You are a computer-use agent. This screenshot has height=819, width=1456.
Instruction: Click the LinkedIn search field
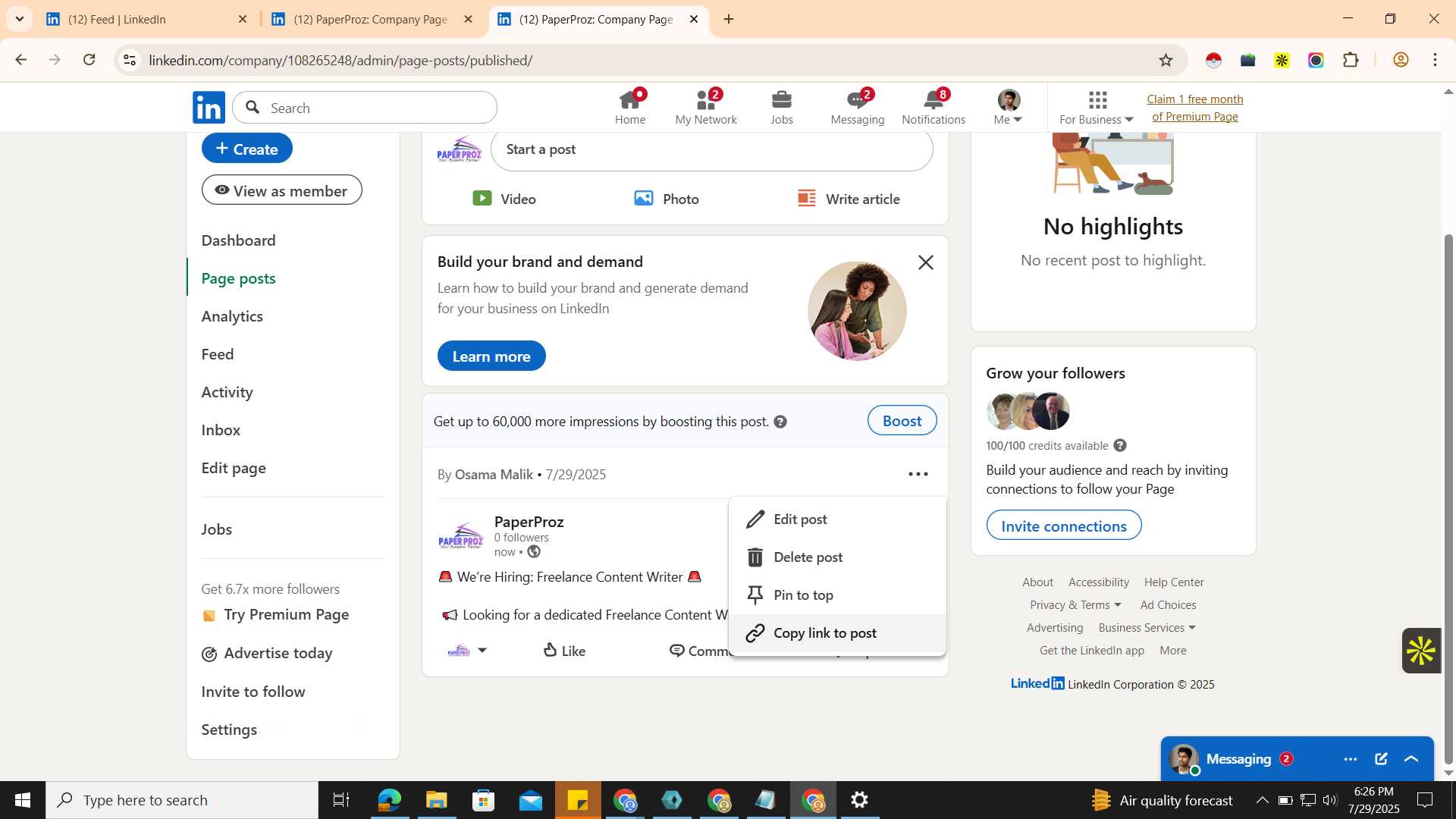[x=365, y=108]
